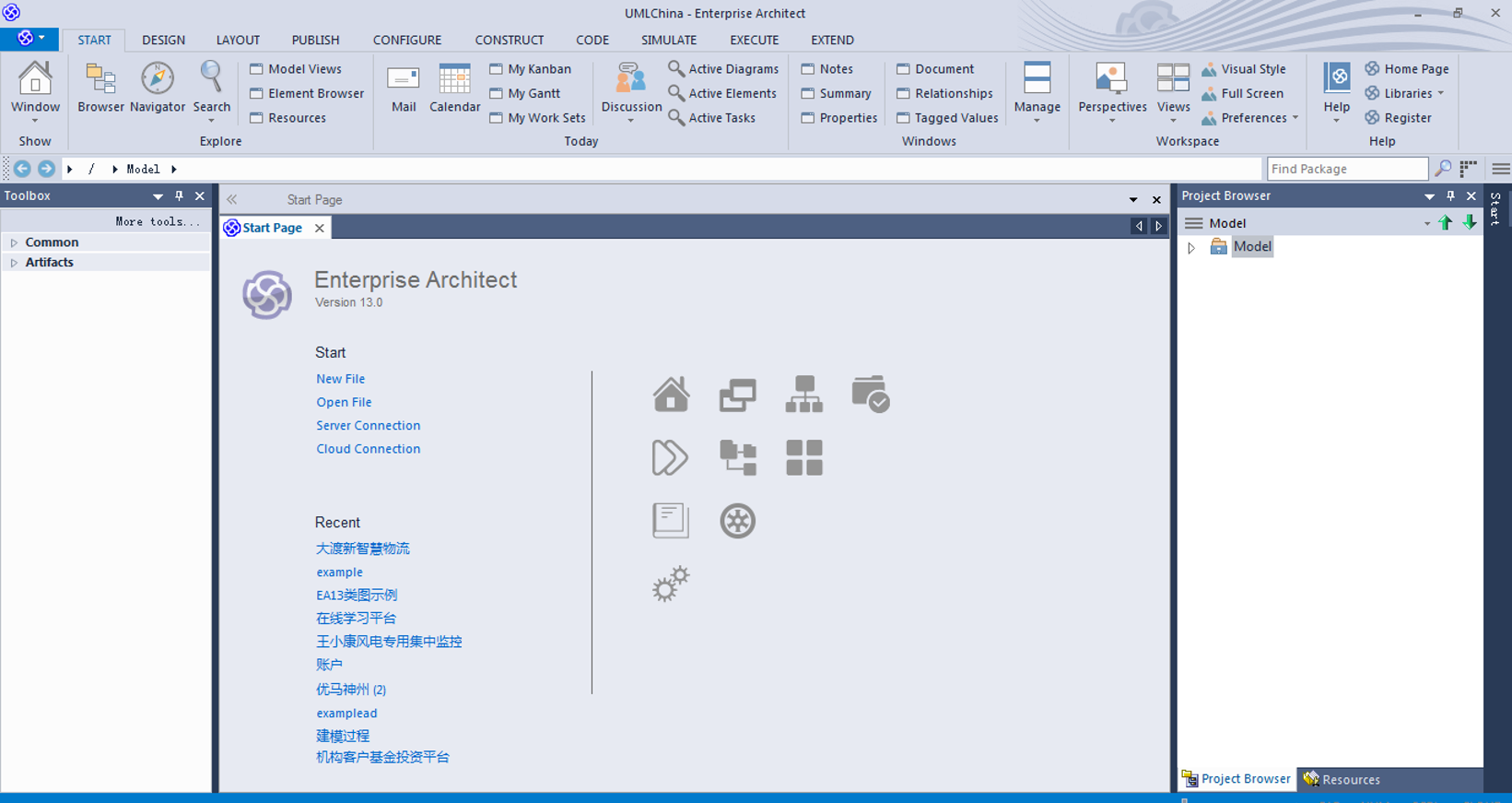This screenshot has height=803, width=1512.
Task: Open Active Tasks search
Action: pyautogui.click(x=711, y=118)
